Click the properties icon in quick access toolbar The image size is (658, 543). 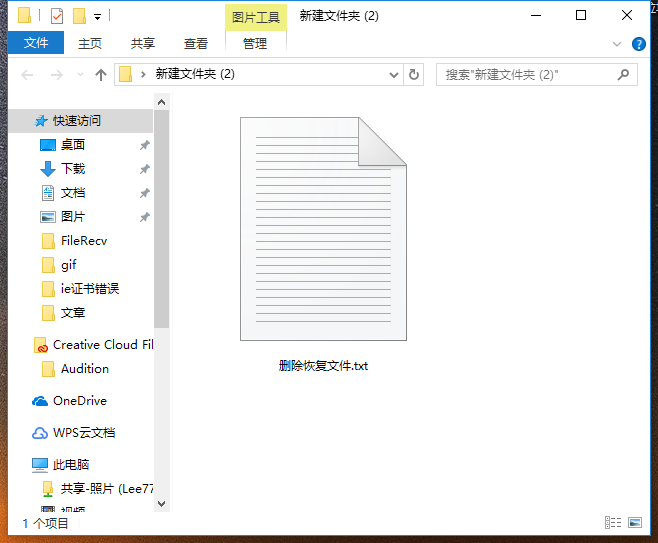(57, 16)
